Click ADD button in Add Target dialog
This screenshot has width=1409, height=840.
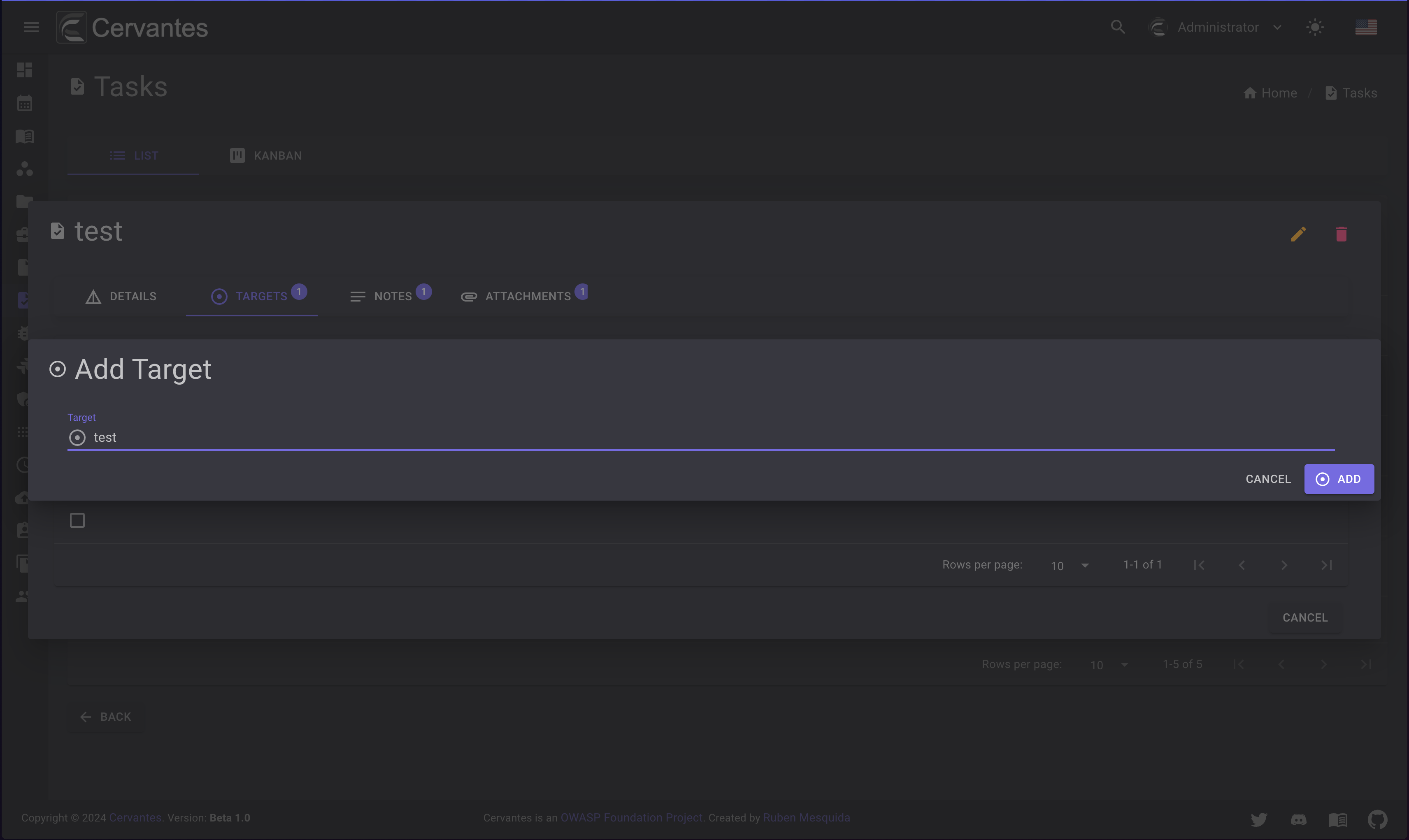pos(1339,479)
